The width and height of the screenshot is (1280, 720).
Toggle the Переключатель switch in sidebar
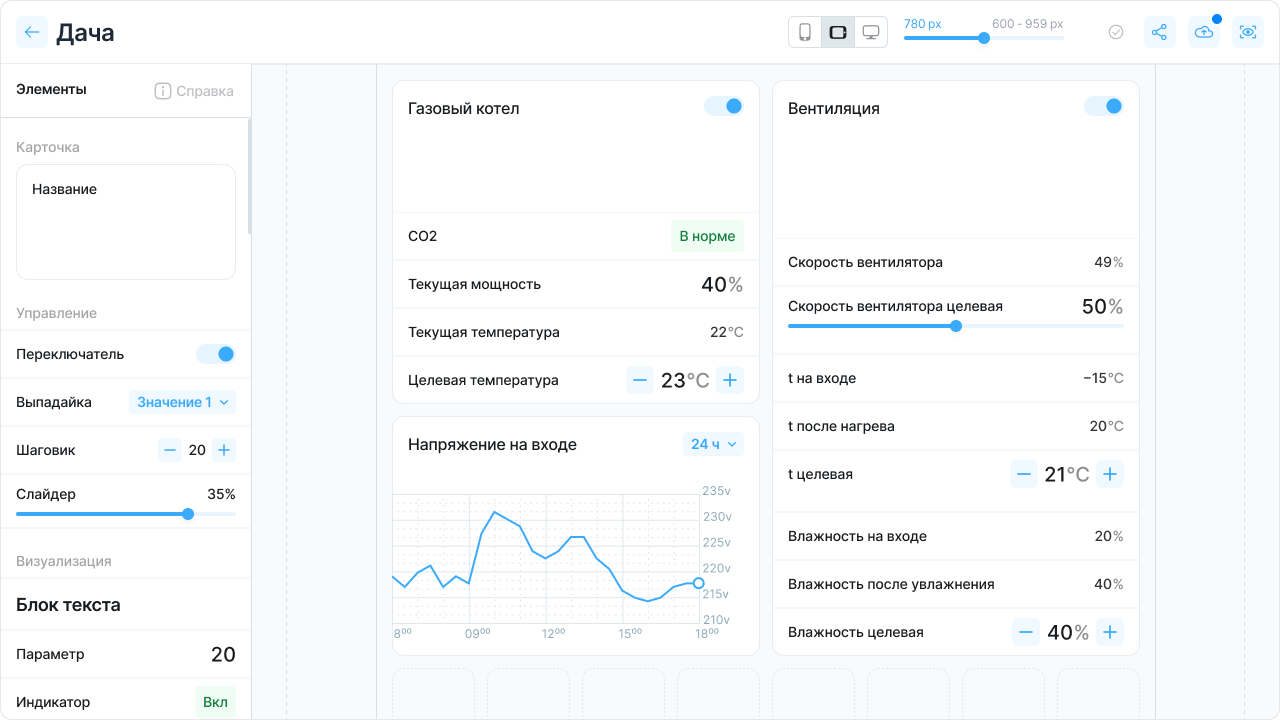(216, 354)
